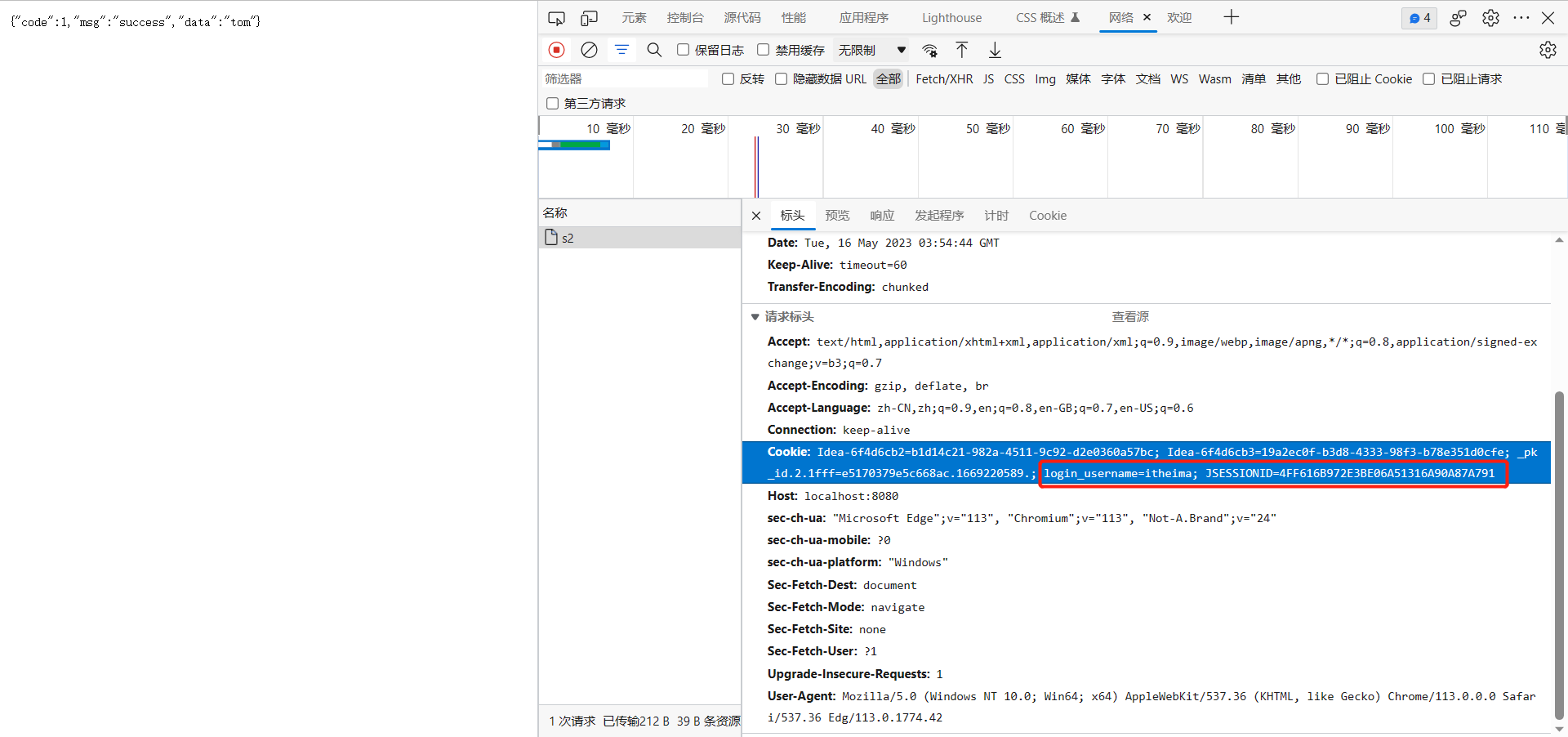This screenshot has width=1568, height=737.
Task: Toggle device emulation icon
Action: pos(589,18)
